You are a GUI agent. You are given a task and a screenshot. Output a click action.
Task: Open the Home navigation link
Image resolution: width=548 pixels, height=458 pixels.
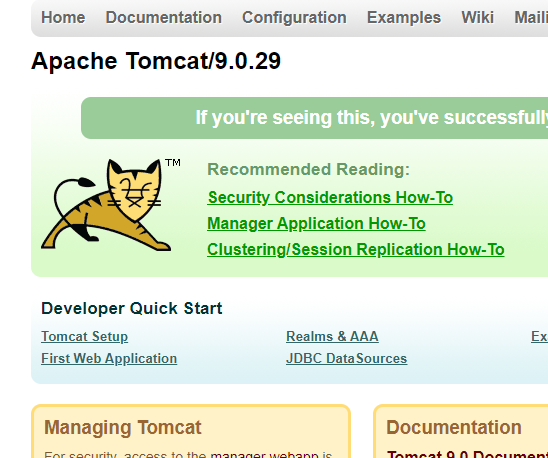coord(63,17)
